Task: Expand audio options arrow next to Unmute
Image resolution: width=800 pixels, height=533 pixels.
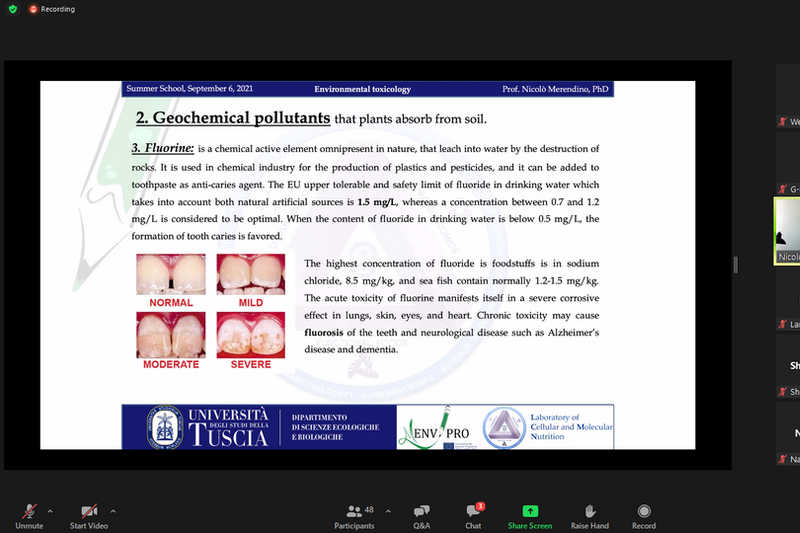Action: point(50,511)
